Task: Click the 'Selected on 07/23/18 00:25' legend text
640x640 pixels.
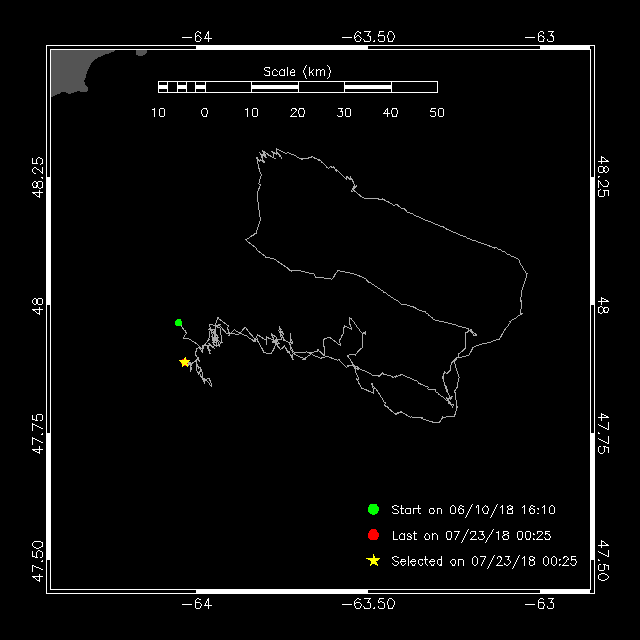Action: coord(484,561)
